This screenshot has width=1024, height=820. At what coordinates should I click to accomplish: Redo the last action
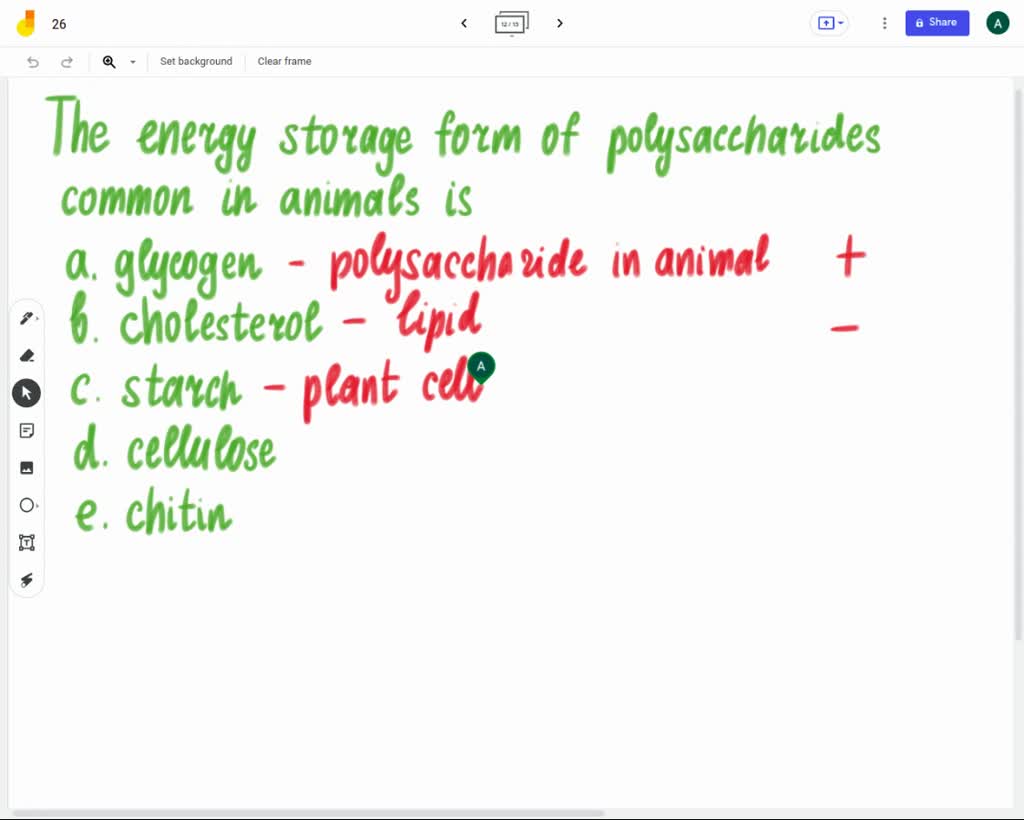[67, 61]
